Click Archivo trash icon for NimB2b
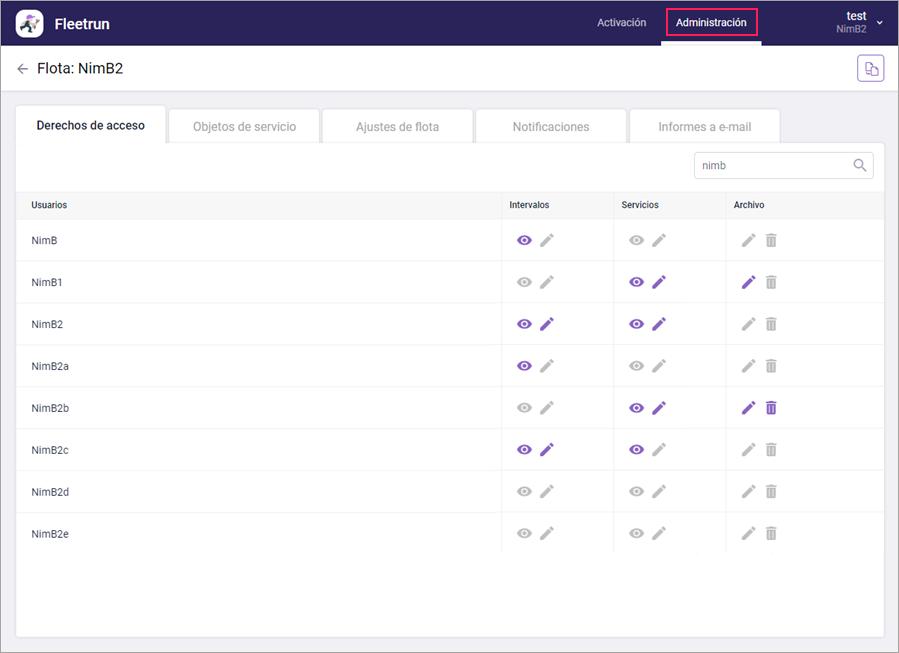Screen dimensions: 899x653 click(771, 408)
